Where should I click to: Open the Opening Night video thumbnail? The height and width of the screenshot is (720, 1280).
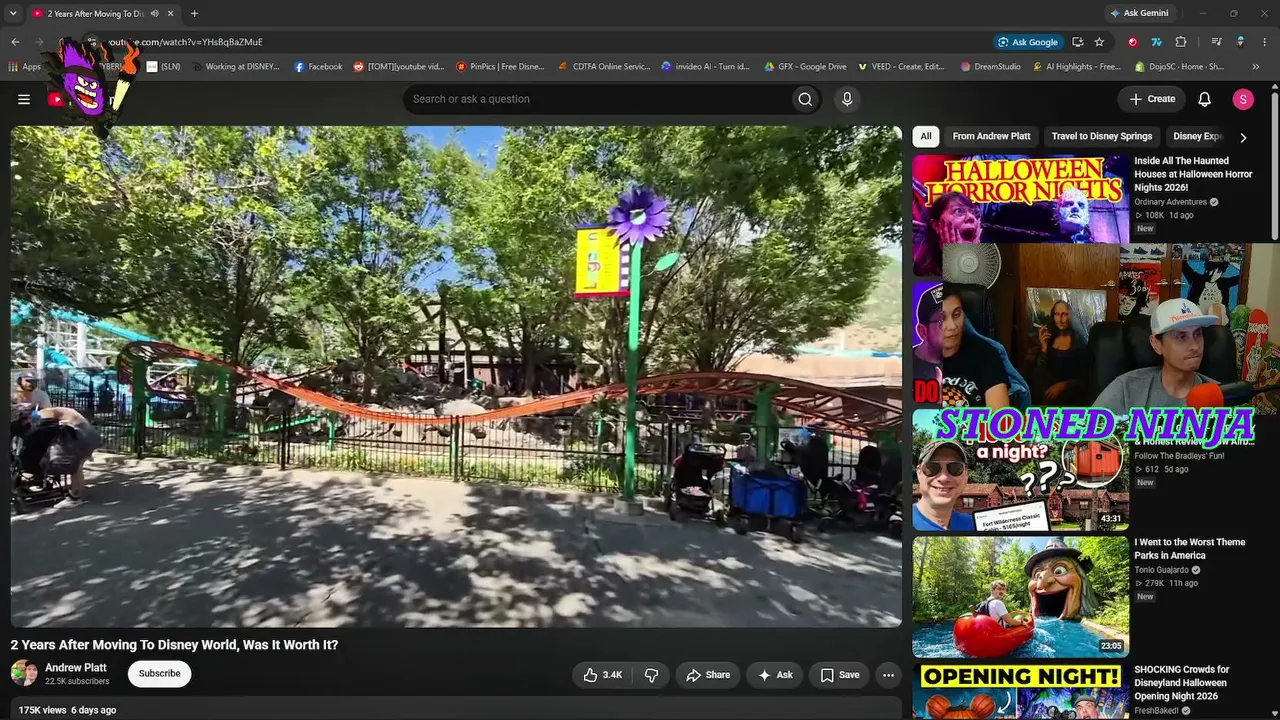coord(1020,692)
